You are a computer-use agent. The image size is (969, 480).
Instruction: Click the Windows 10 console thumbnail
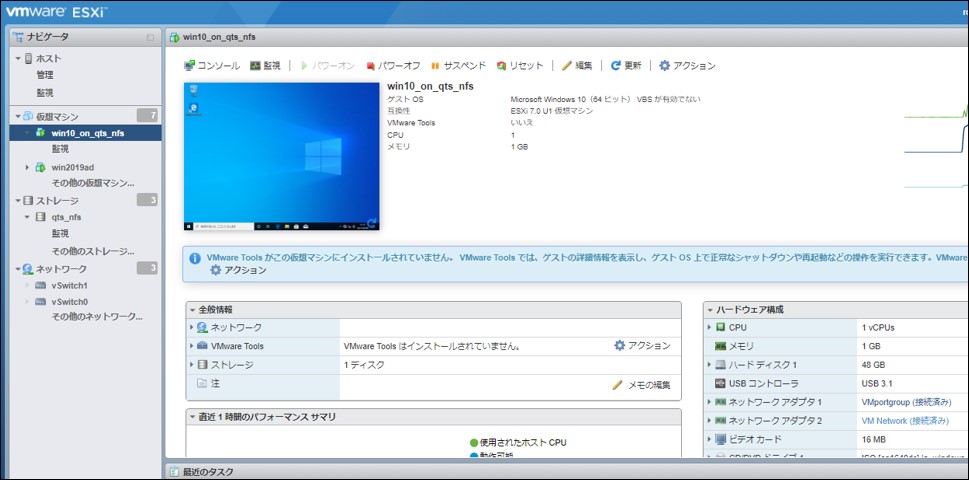click(x=282, y=156)
